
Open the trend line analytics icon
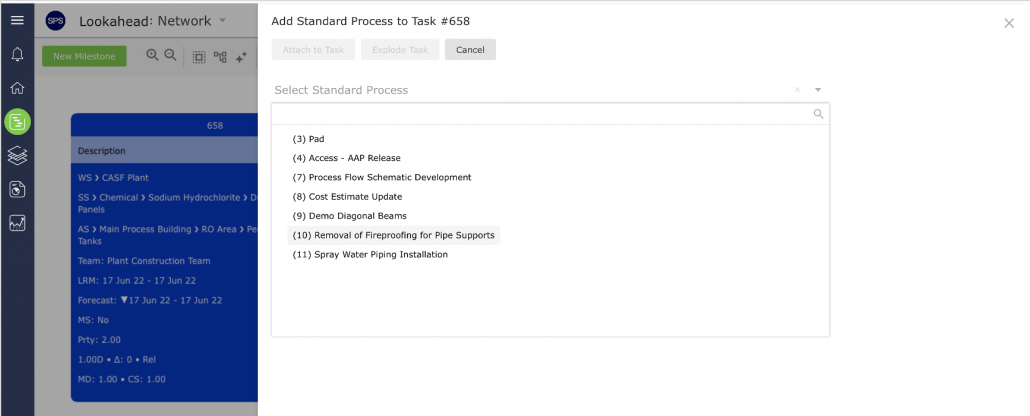(x=17, y=223)
